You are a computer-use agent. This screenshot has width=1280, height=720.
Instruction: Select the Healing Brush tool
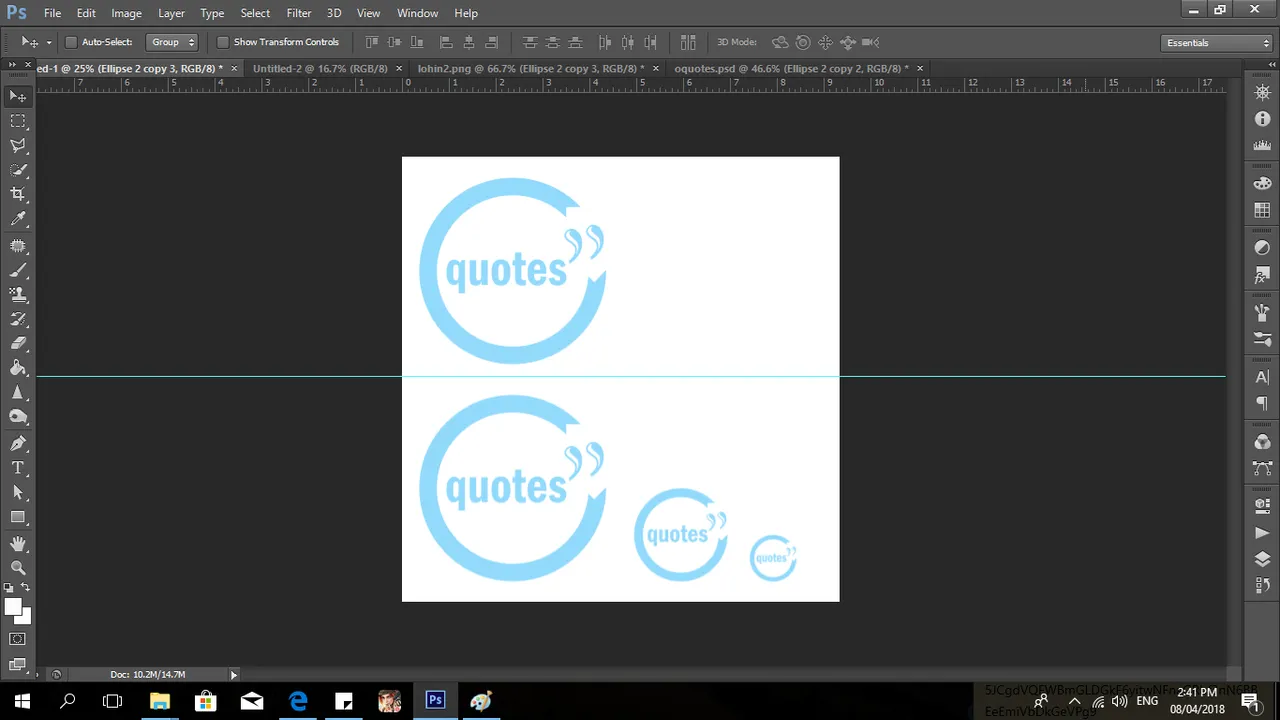pos(18,245)
